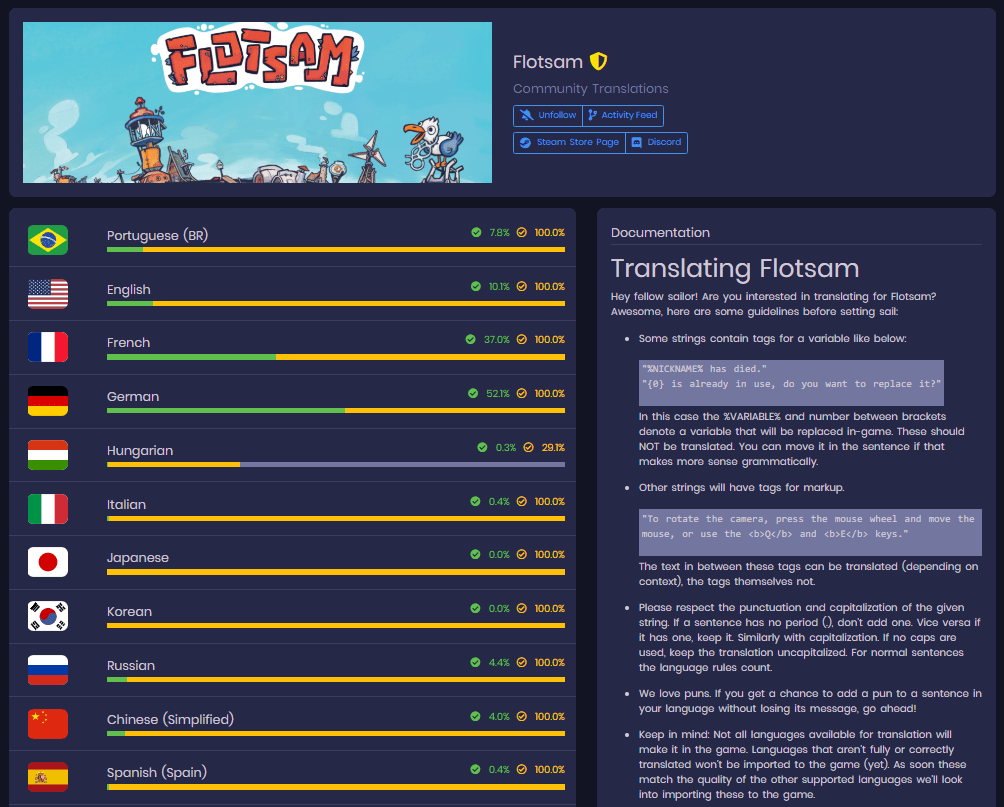This screenshot has width=1004, height=807.
Task: Click the Flotsam banner image
Action: [257, 102]
